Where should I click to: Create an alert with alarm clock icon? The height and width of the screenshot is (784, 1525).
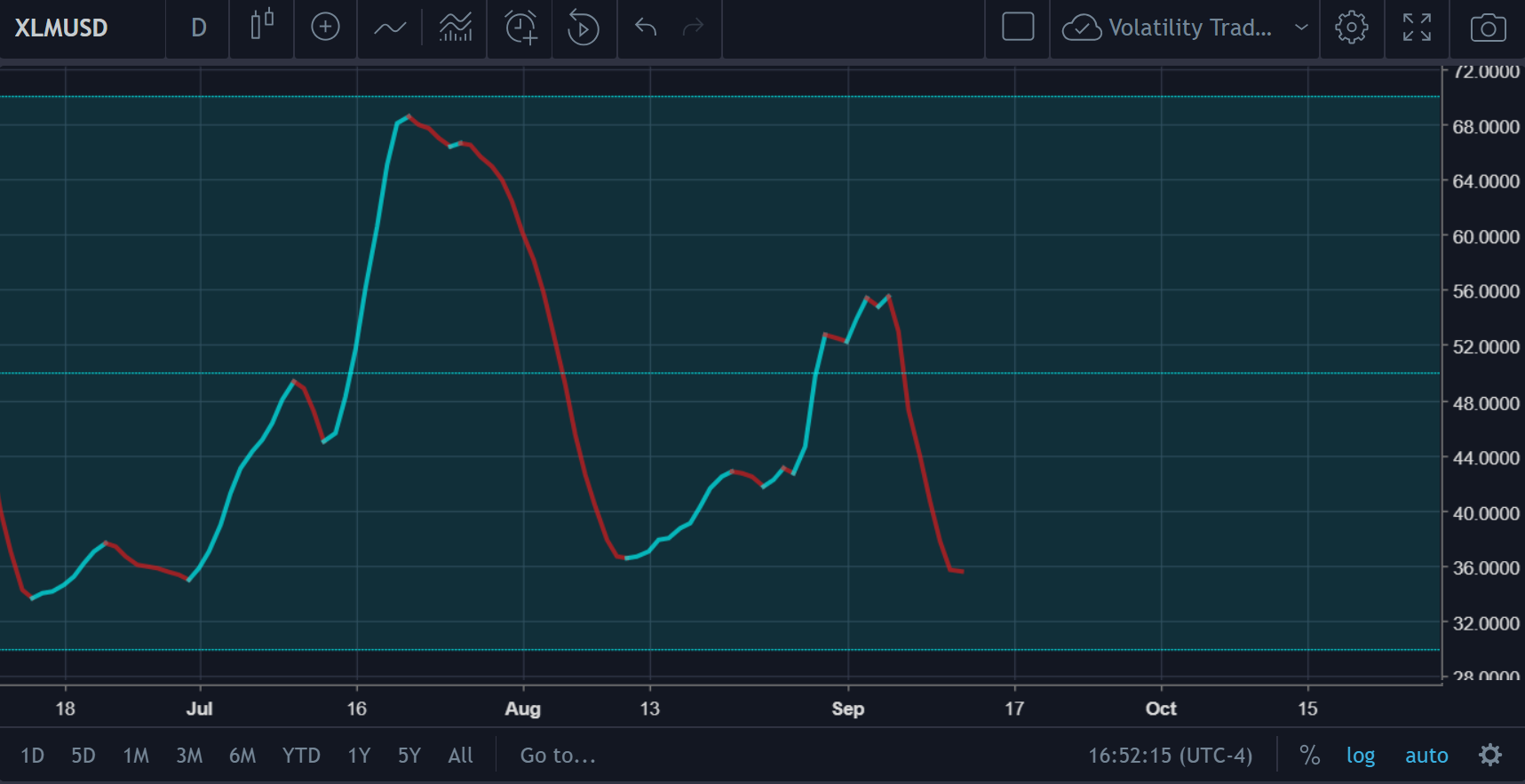click(520, 28)
